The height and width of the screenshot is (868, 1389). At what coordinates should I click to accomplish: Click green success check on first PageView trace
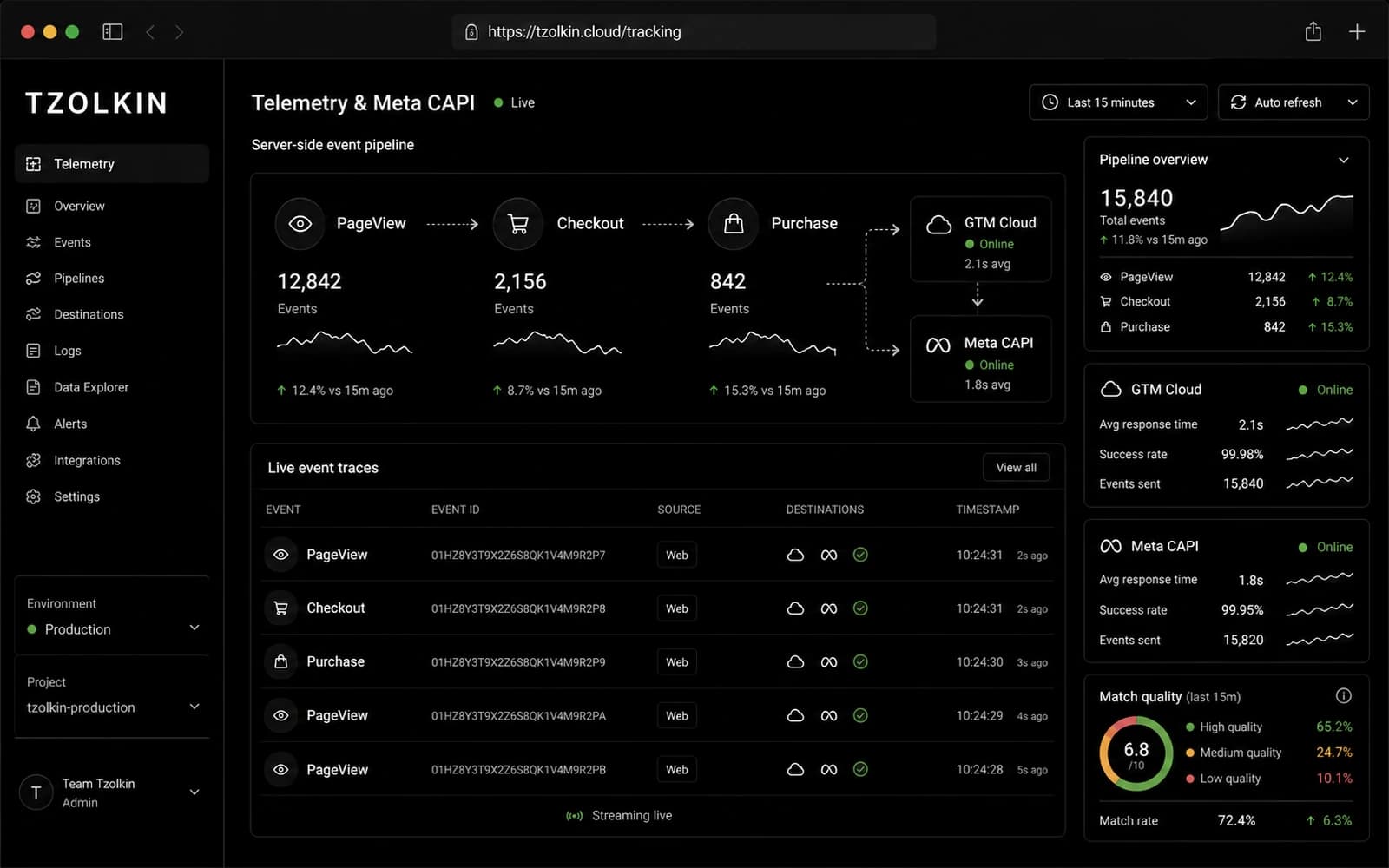pyautogui.click(x=860, y=555)
